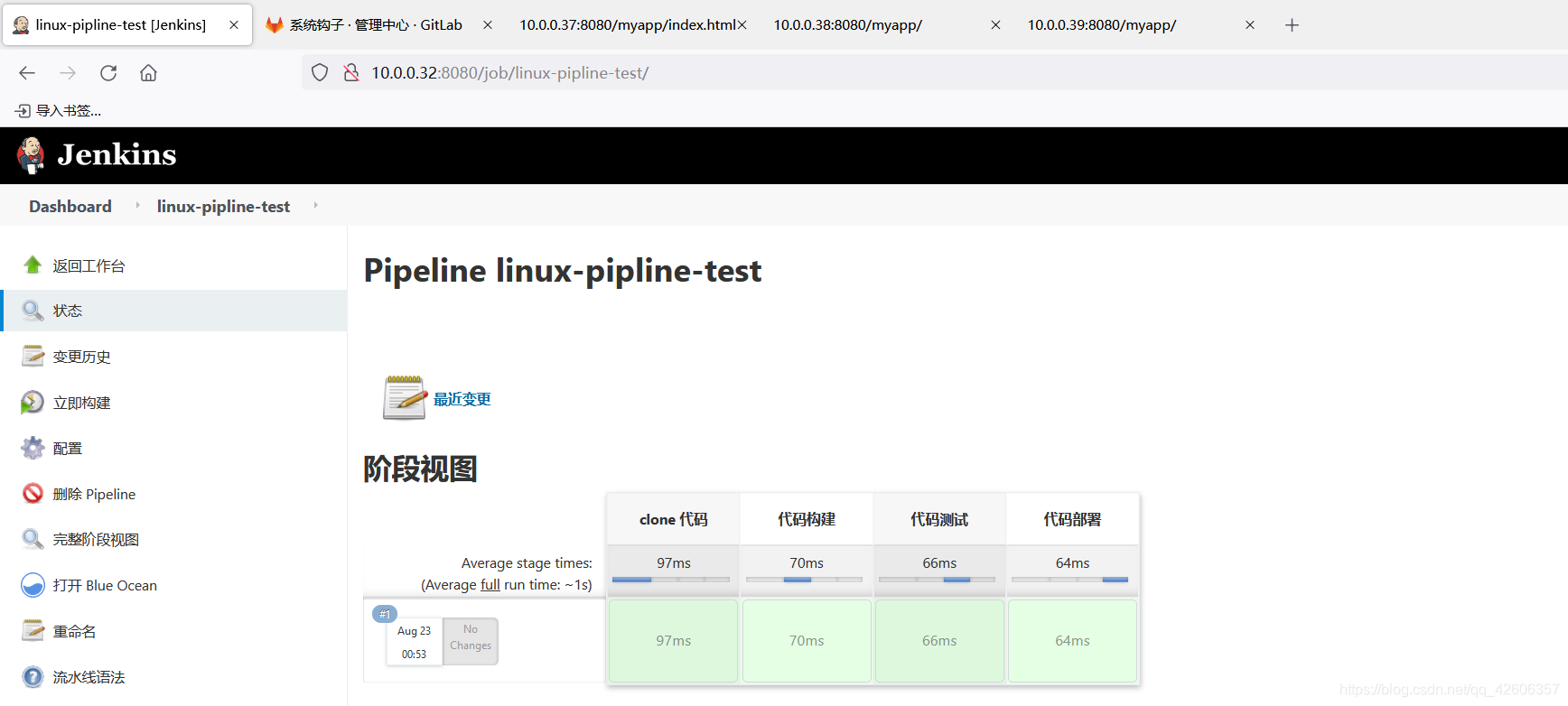This screenshot has width=1568, height=706.
Task: Click the green up arrow icon for 返回工作台
Action: pyautogui.click(x=33, y=265)
